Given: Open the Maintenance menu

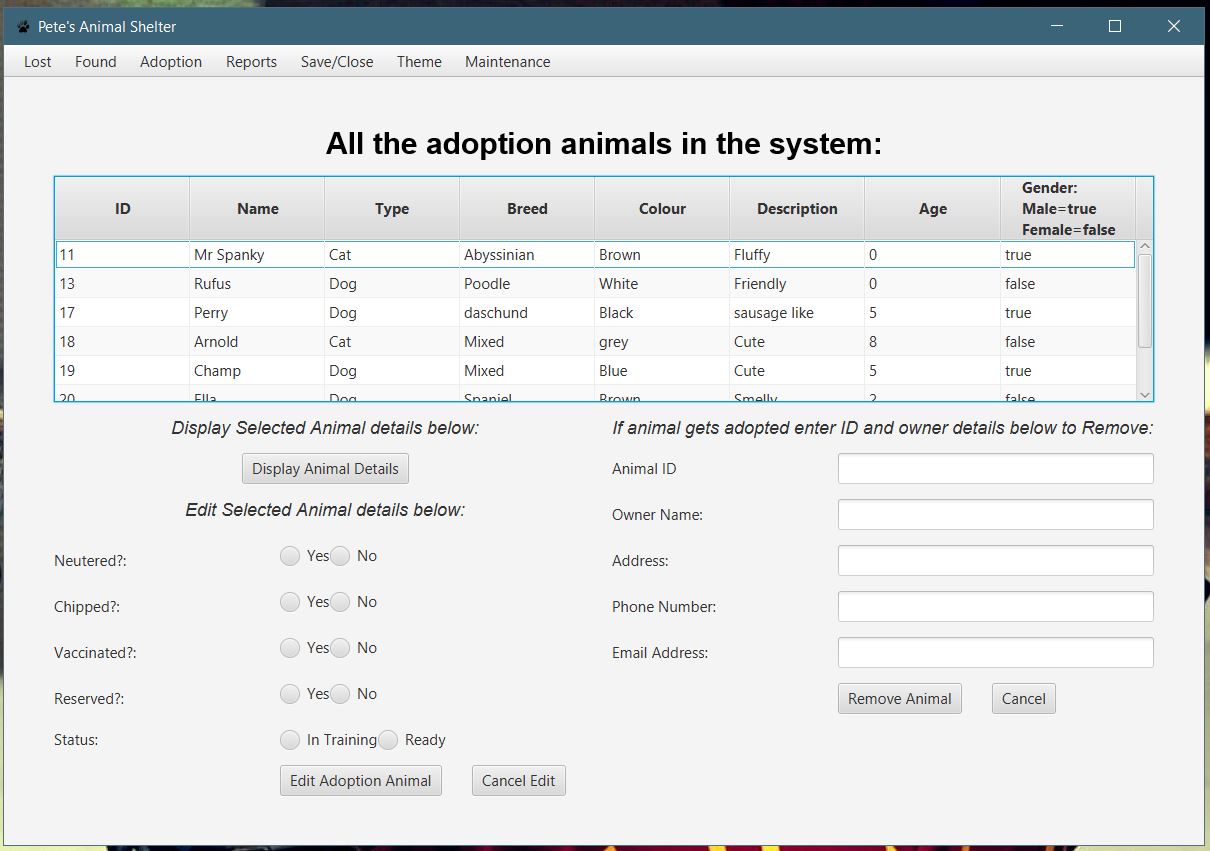Looking at the screenshot, I should pos(507,62).
